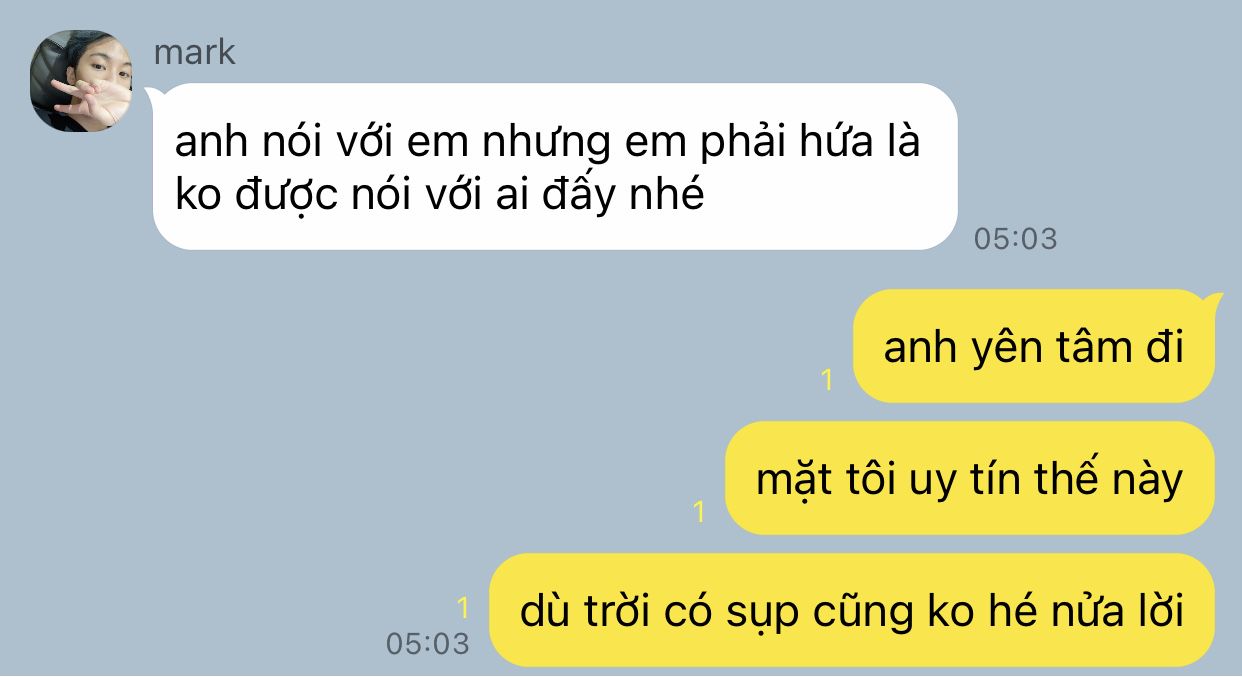The image size is (1242, 677).
Task: Click the sender name "mark"
Action: click(194, 51)
